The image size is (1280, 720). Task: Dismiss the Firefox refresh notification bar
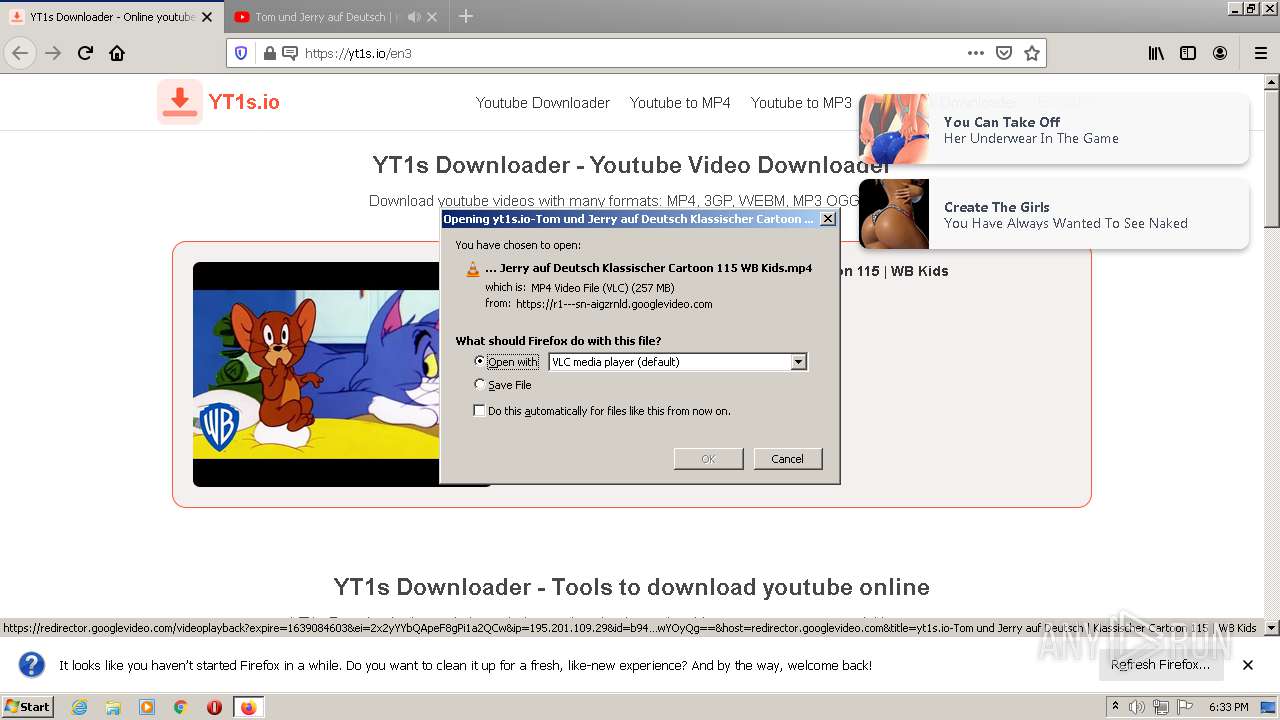coord(1248,665)
